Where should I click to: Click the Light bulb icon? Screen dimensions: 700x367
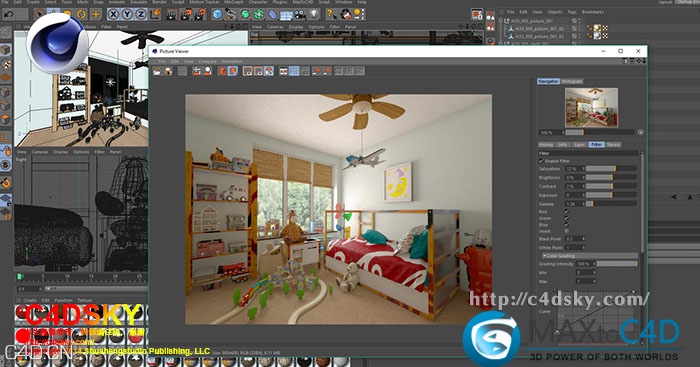pyautogui.click(x=314, y=14)
